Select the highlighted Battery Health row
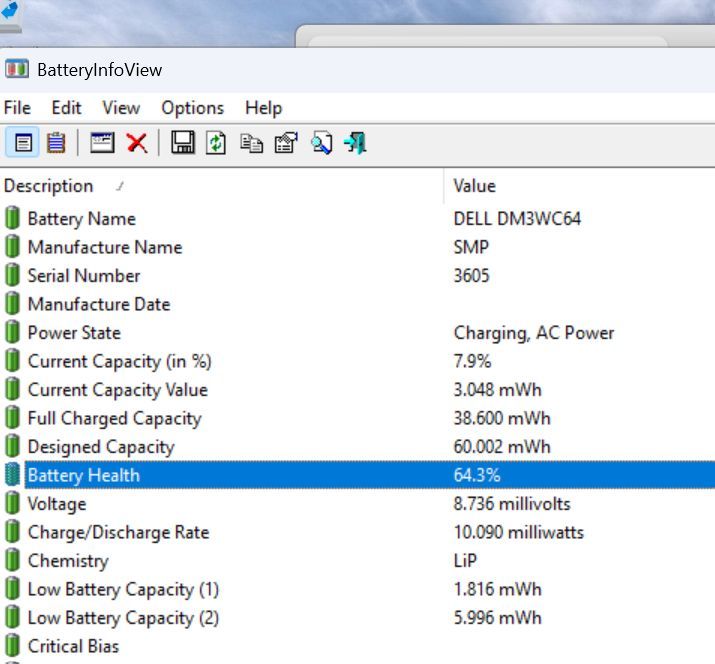 click(83, 476)
